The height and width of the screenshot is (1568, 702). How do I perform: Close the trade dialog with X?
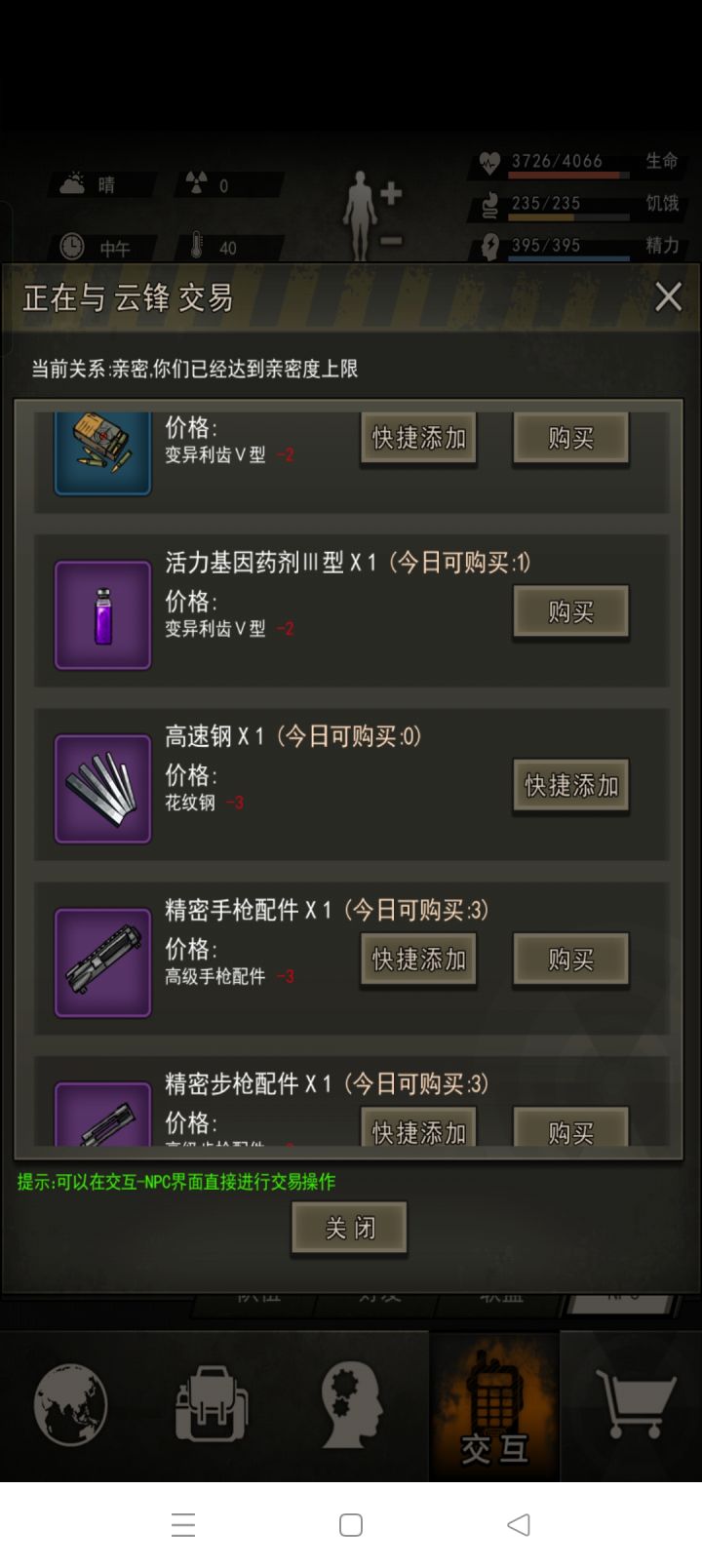(668, 296)
